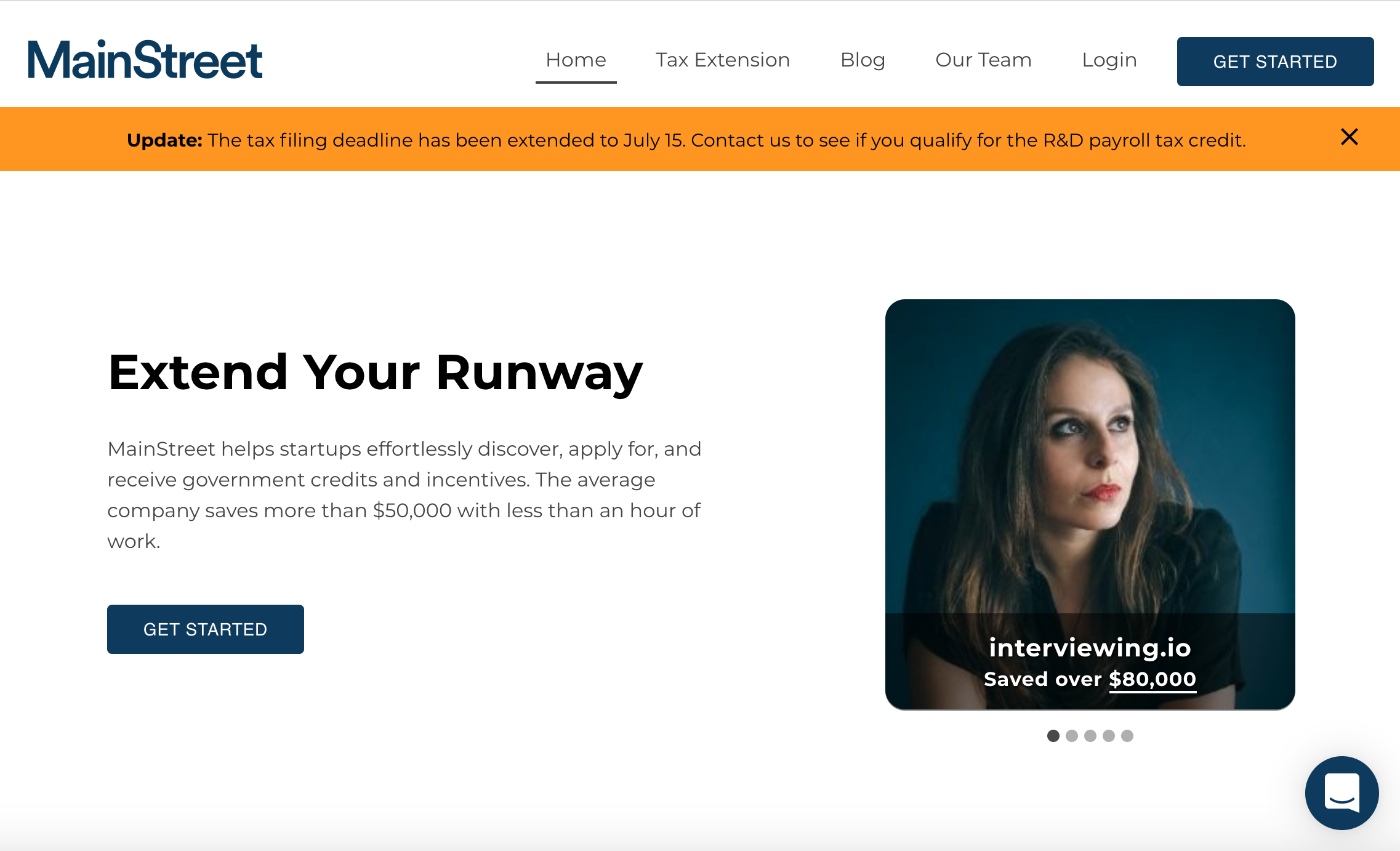Switch to the Tax Extension page
Screen dimensions: 1400x851
pos(723,60)
